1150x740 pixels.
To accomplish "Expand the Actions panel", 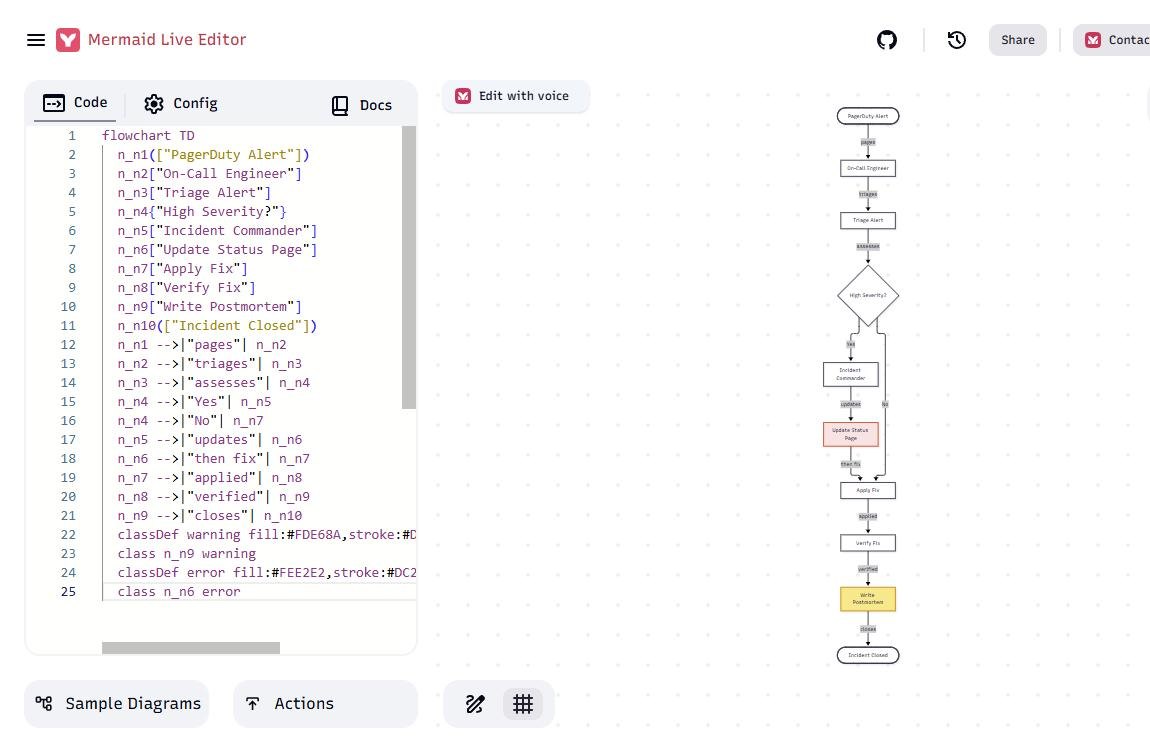I will click(x=326, y=703).
